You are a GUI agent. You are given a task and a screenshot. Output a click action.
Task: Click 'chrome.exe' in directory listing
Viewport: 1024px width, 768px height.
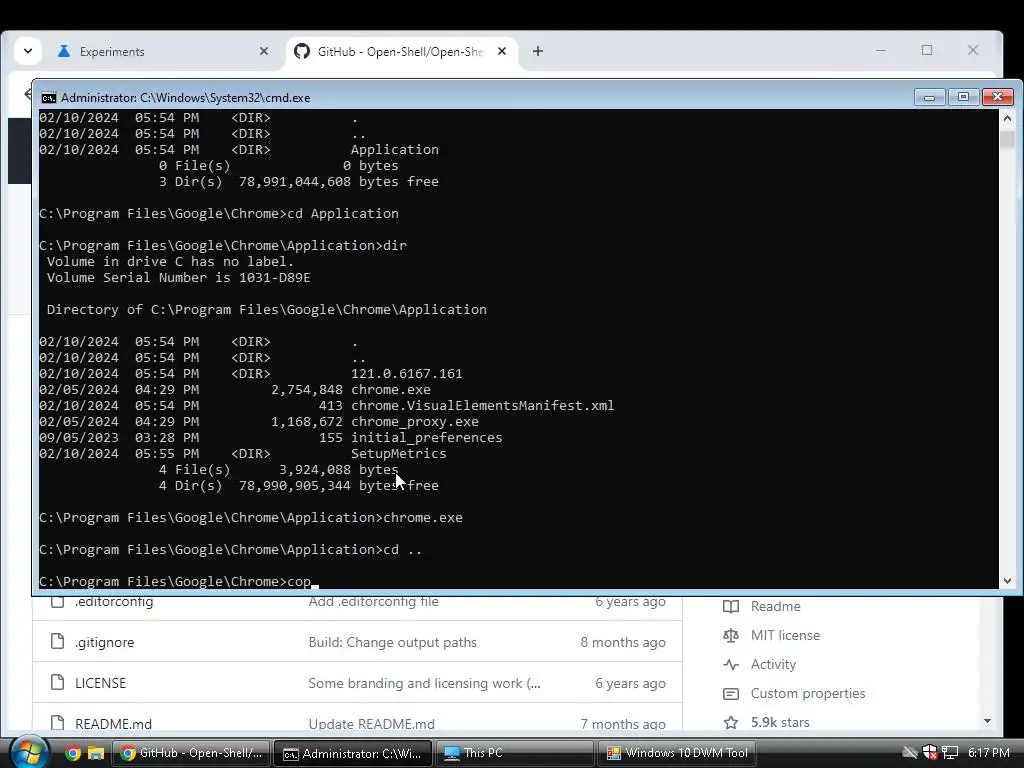tap(391, 390)
